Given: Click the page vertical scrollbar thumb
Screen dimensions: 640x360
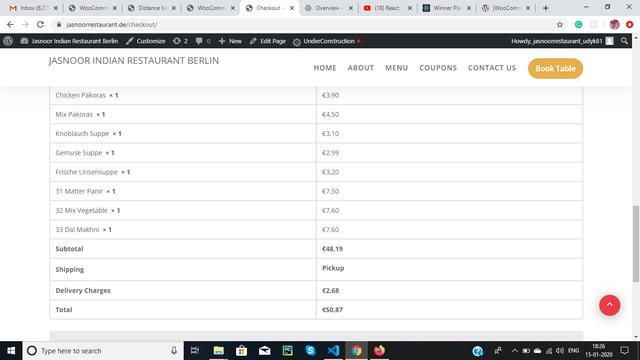Looking at the screenshot, I should (x=636, y=244).
